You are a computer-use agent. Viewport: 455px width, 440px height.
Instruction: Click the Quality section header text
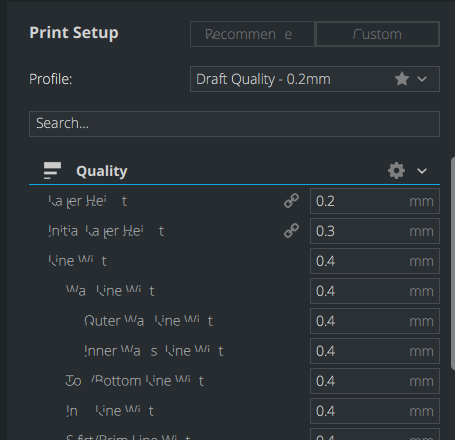pos(102,171)
